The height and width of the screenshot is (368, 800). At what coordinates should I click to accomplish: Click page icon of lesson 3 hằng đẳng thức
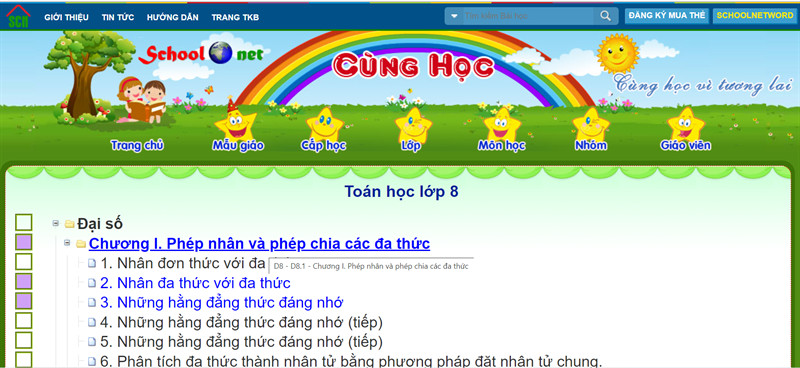click(x=92, y=303)
